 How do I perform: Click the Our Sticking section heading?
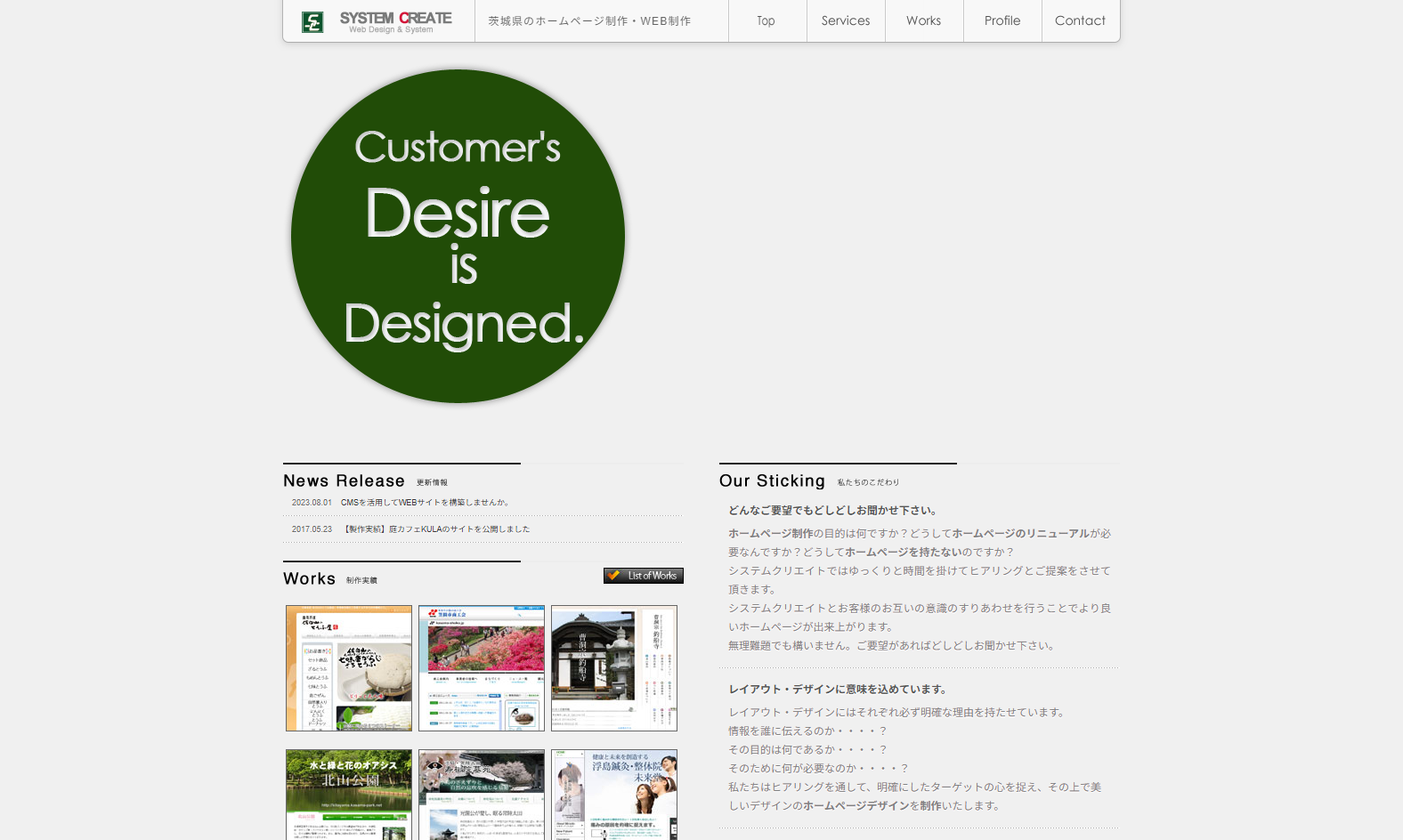(772, 481)
